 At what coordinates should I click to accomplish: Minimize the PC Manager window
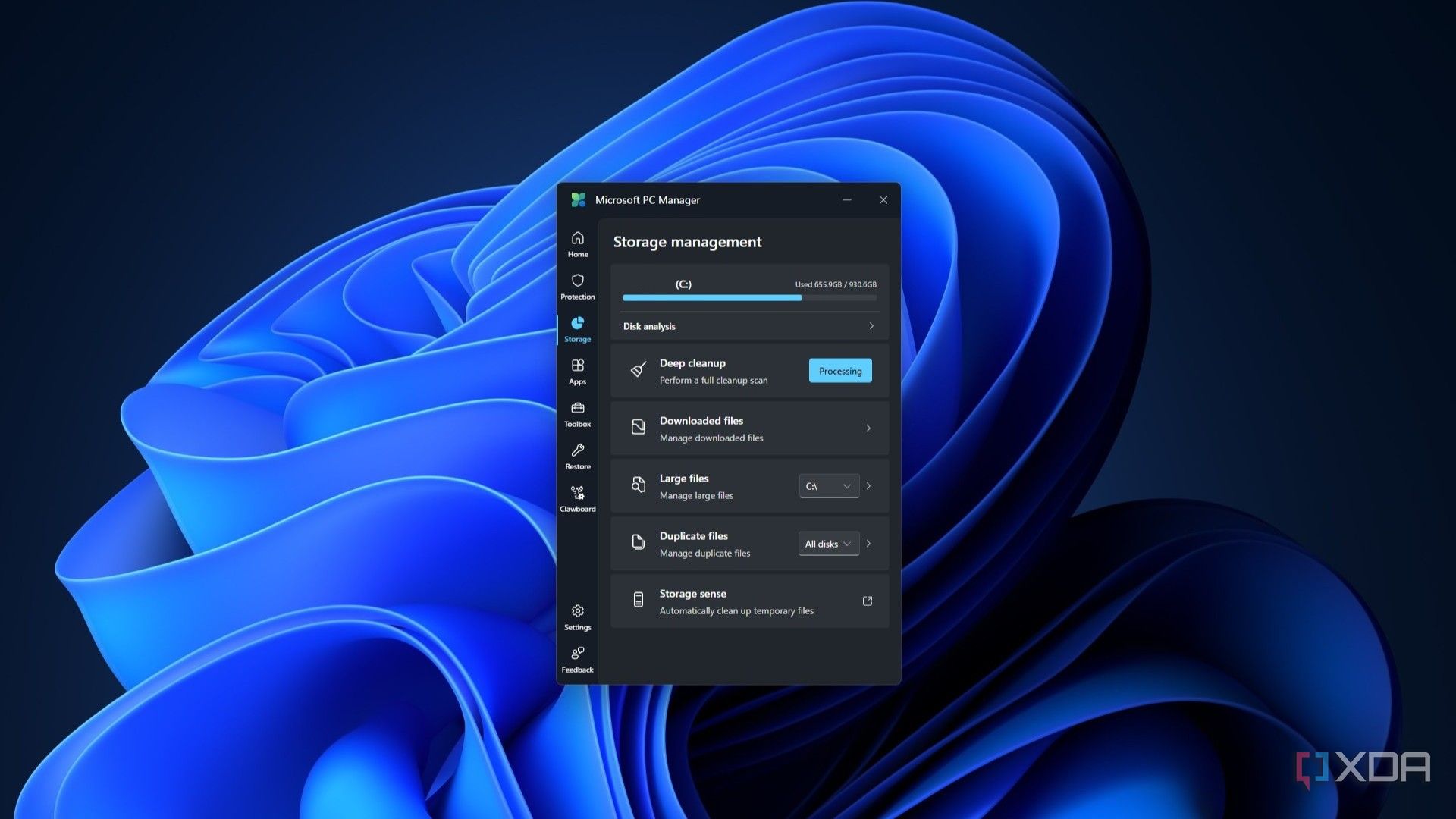pyautogui.click(x=847, y=200)
